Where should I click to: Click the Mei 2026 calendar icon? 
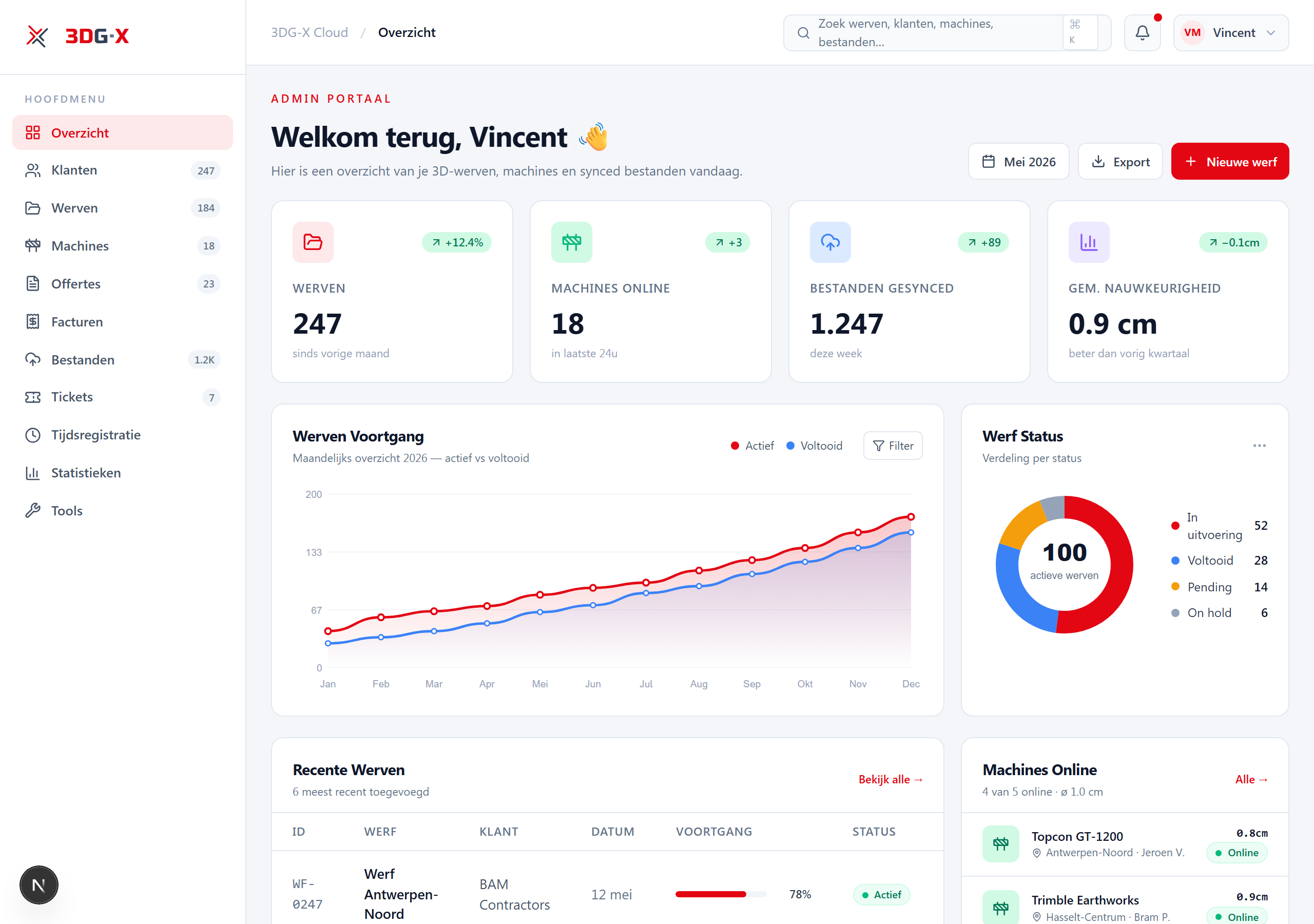pyautogui.click(x=989, y=162)
